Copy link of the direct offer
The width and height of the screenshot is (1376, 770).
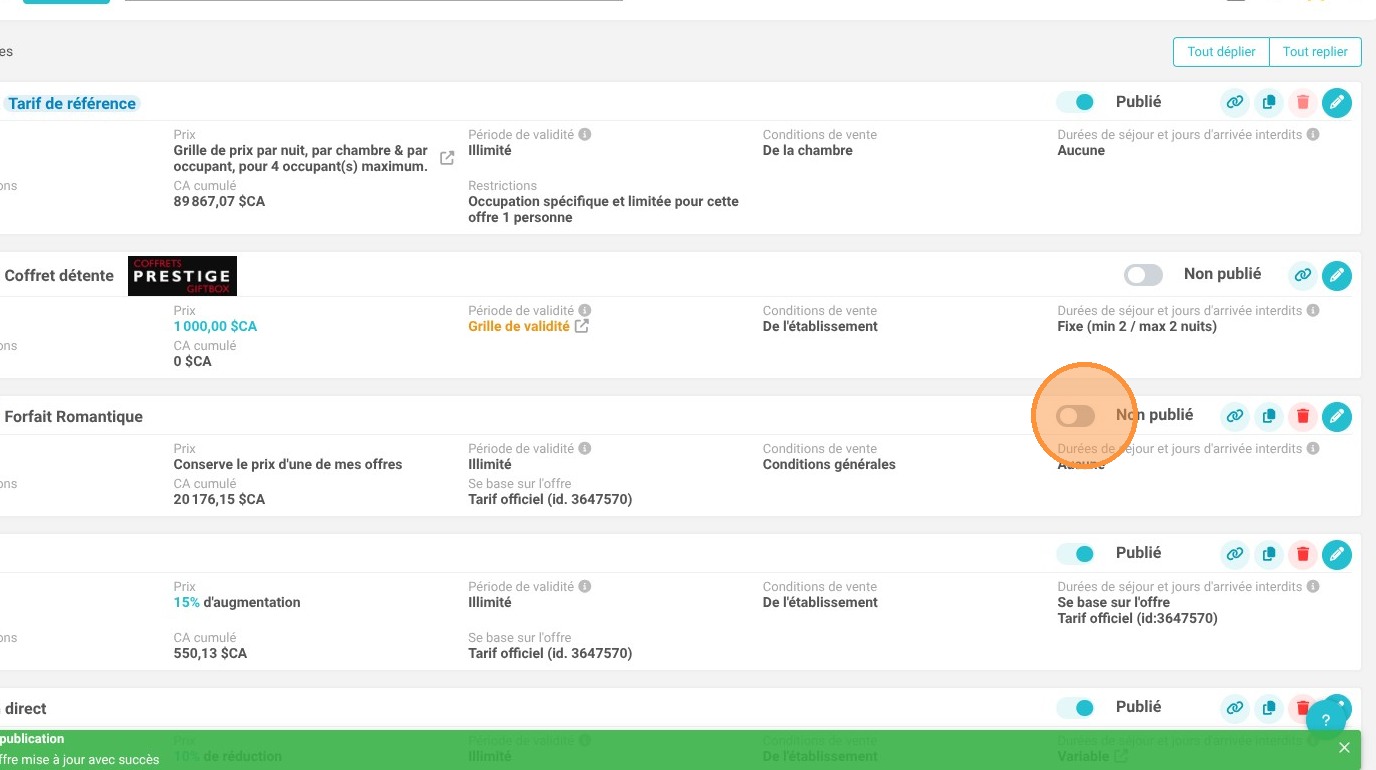coord(1235,708)
